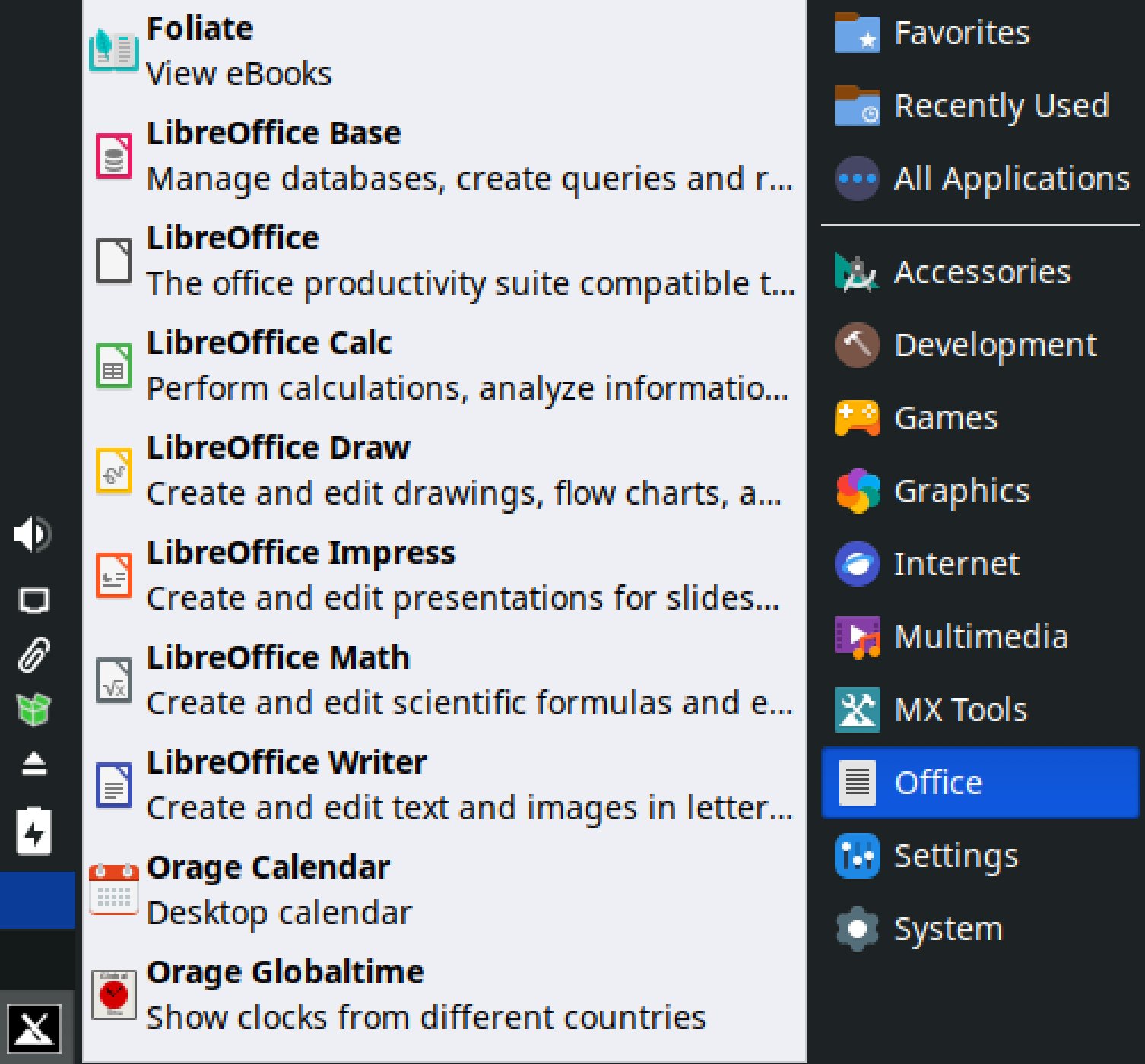Click the Games controller icon

pyautogui.click(x=857, y=418)
